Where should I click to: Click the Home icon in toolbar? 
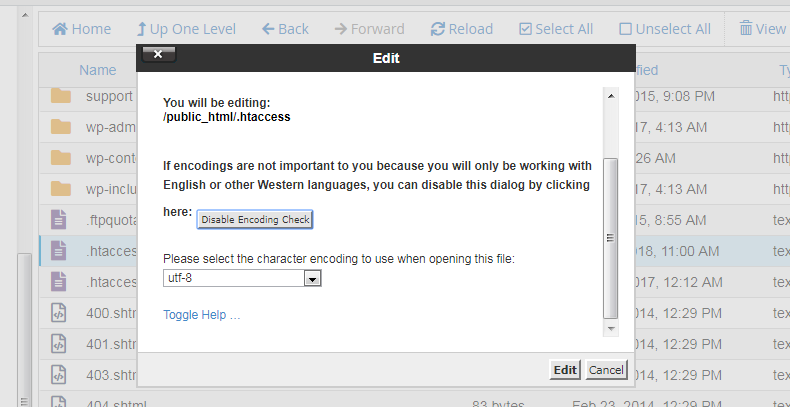pyautogui.click(x=60, y=29)
